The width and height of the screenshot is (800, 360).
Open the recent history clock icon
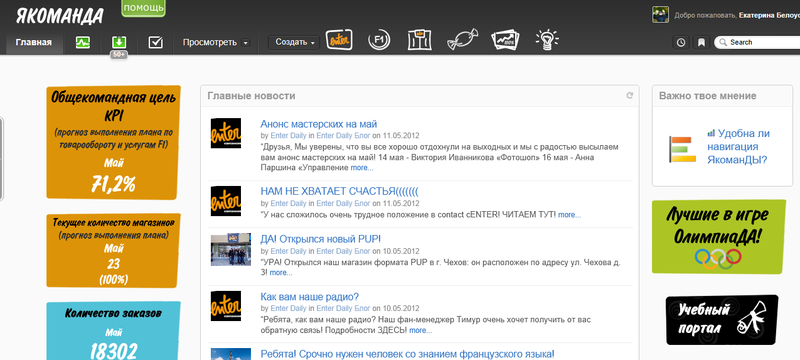tap(681, 42)
